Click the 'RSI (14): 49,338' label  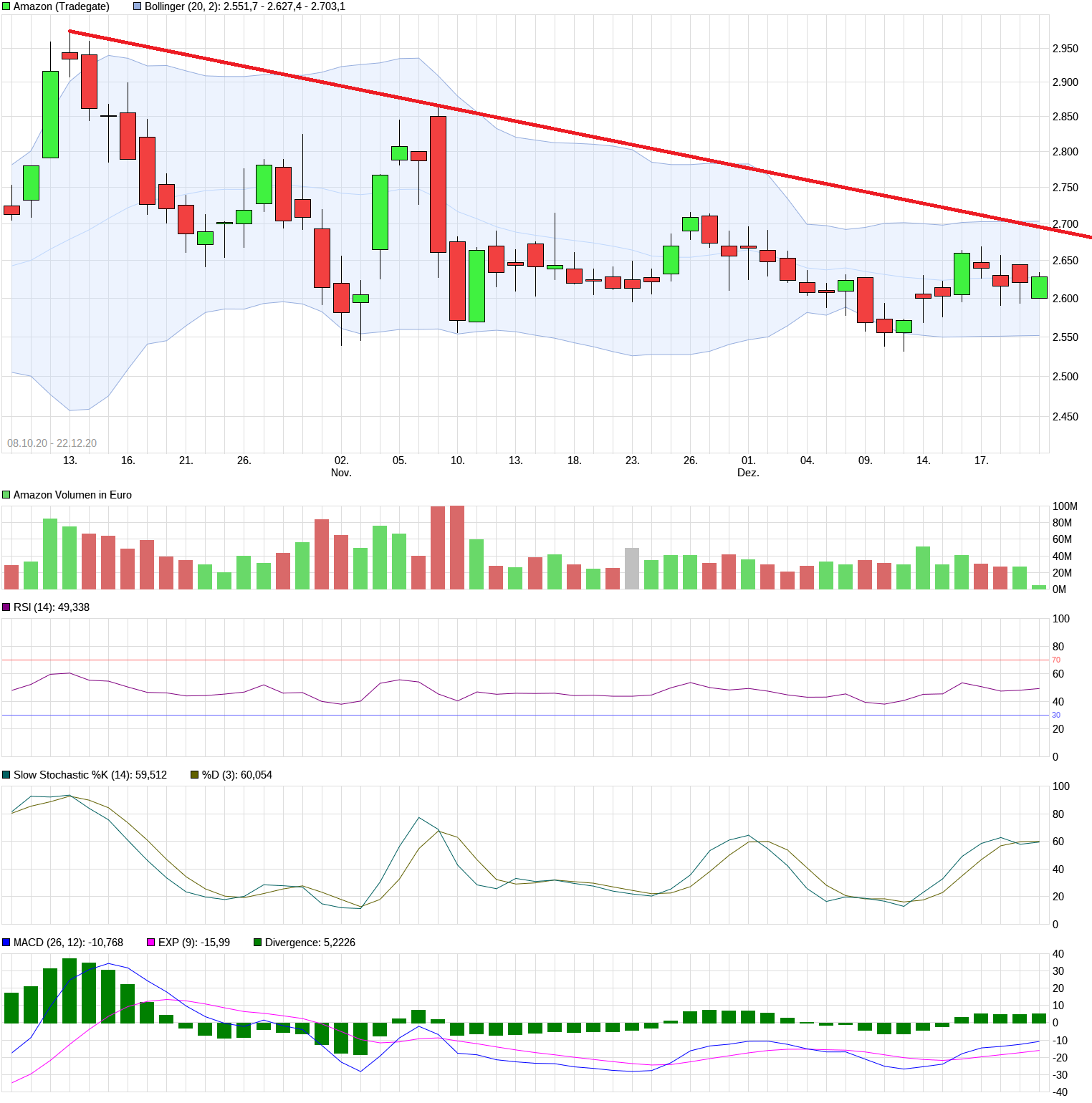52,607
